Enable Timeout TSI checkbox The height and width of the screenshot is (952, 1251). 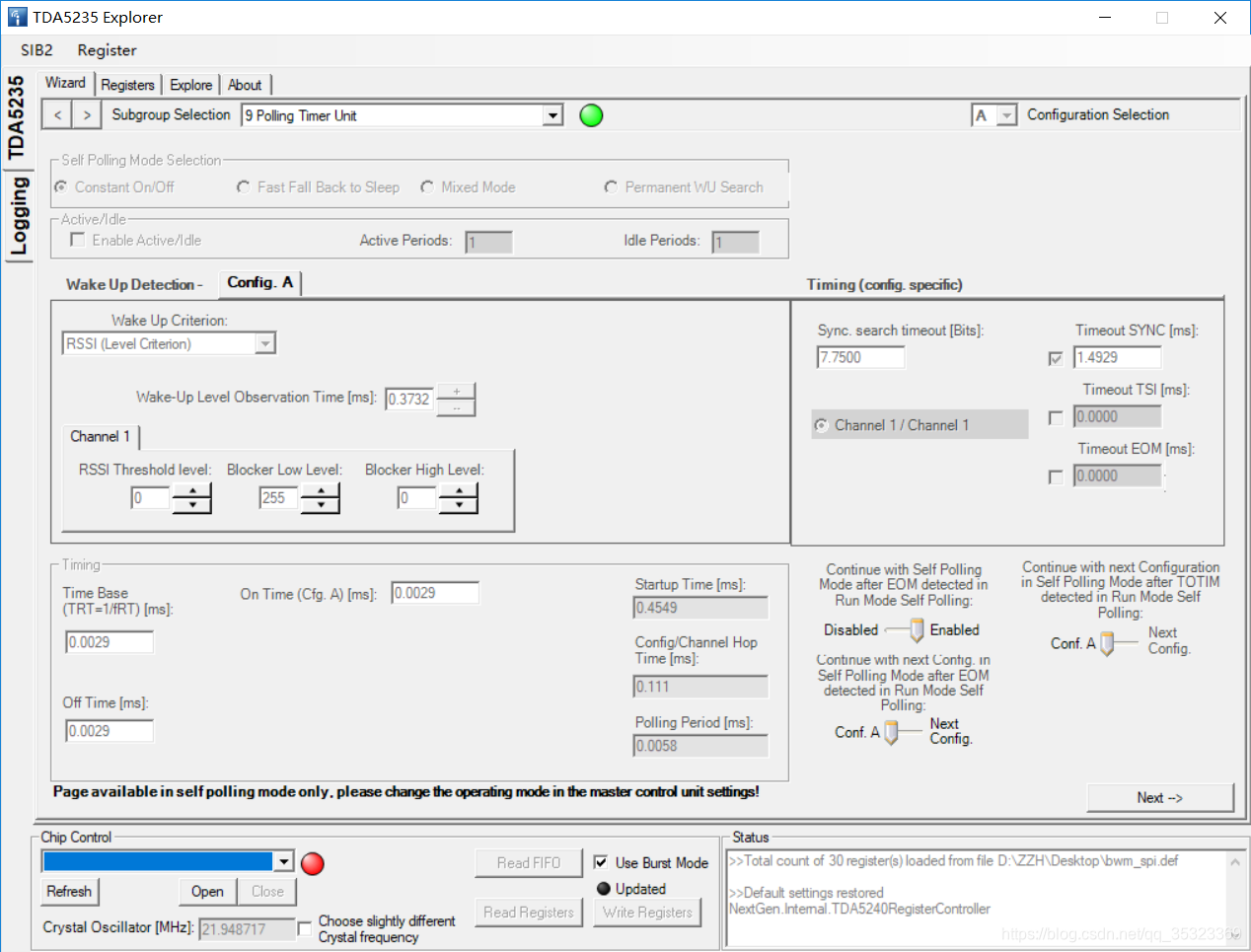[1056, 417]
